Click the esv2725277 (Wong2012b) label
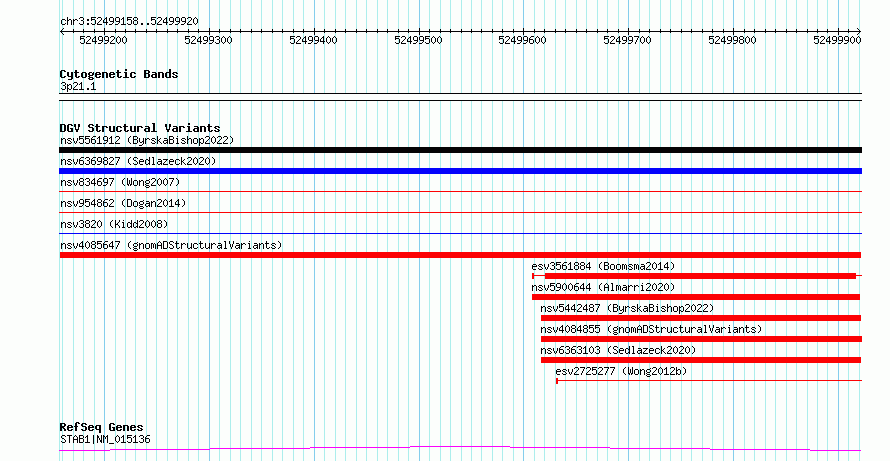Viewport: 890px width, 461px height. [621, 371]
